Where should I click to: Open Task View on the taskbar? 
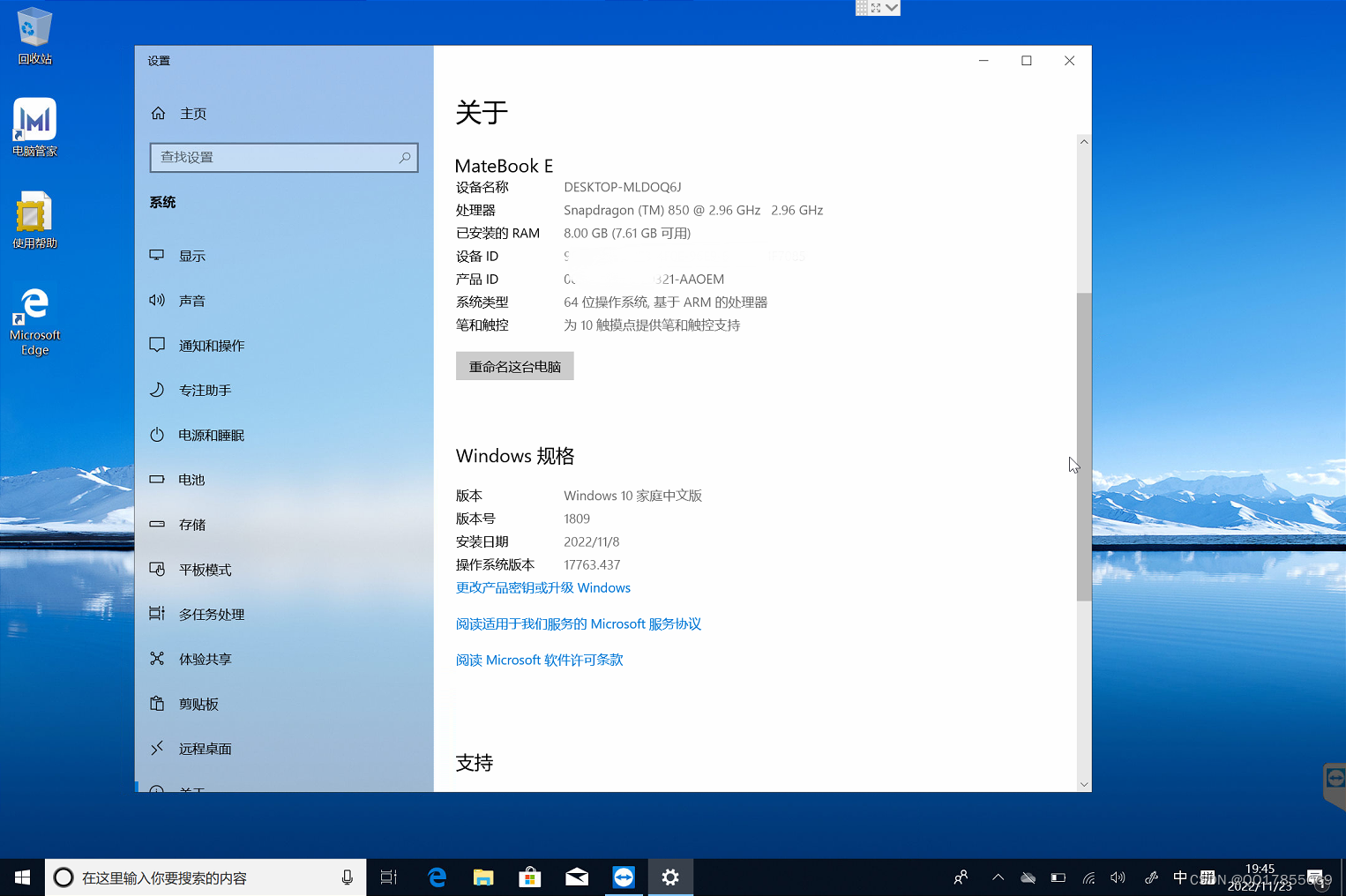tap(389, 877)
